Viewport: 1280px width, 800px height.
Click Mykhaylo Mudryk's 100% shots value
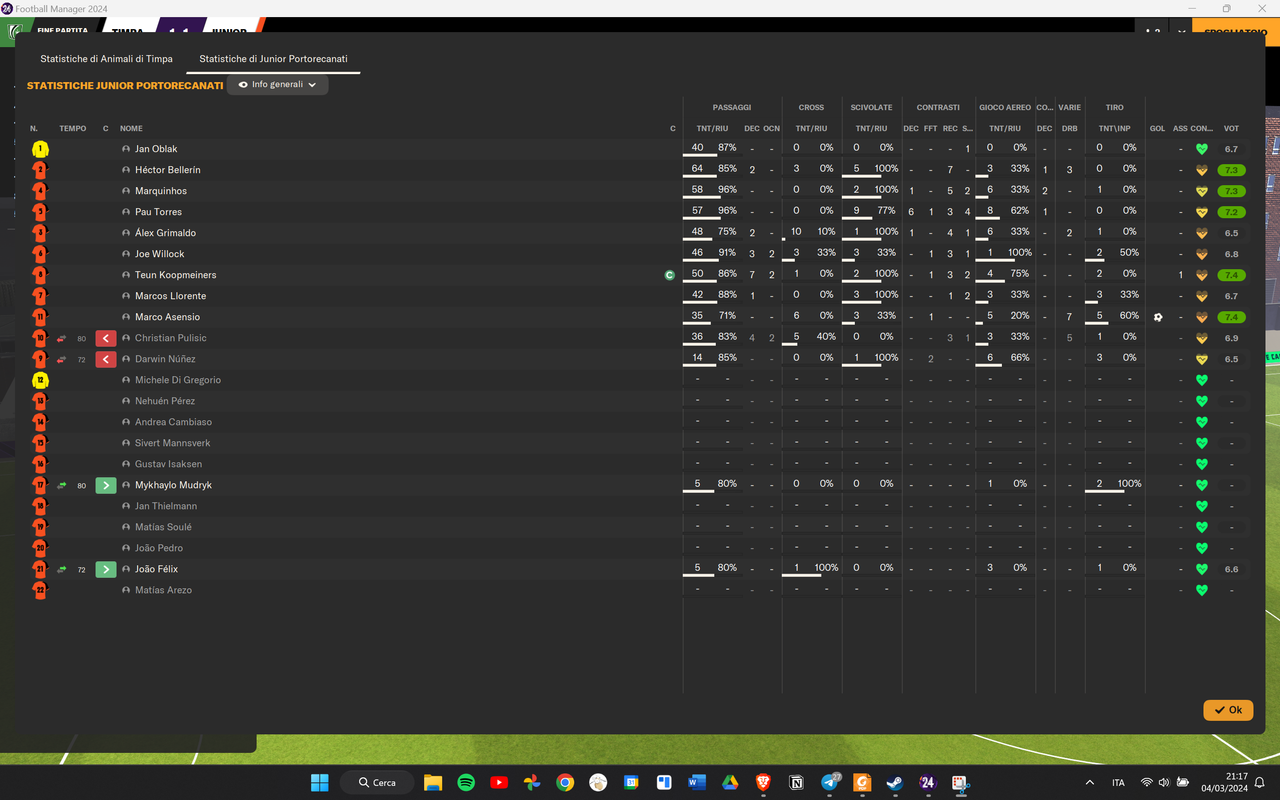coord(1129,484)
